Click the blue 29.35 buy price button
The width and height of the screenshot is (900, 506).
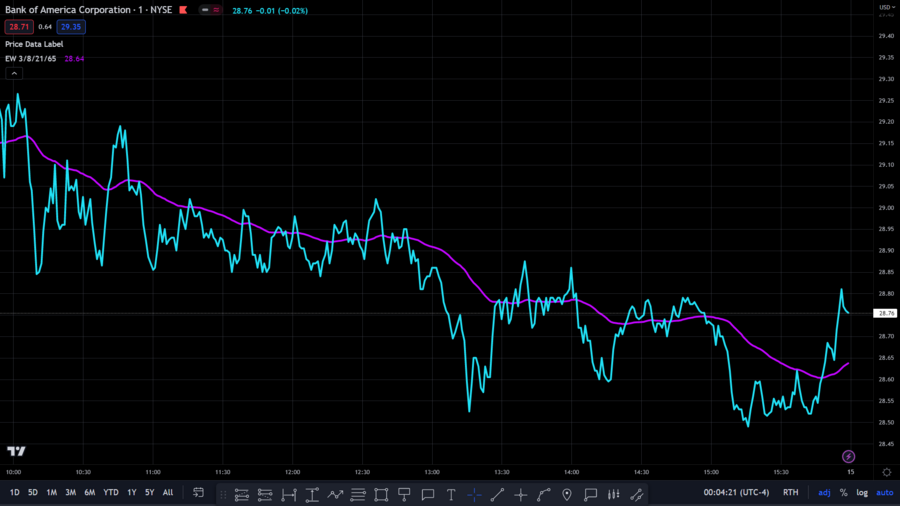[x=71, y=27]
